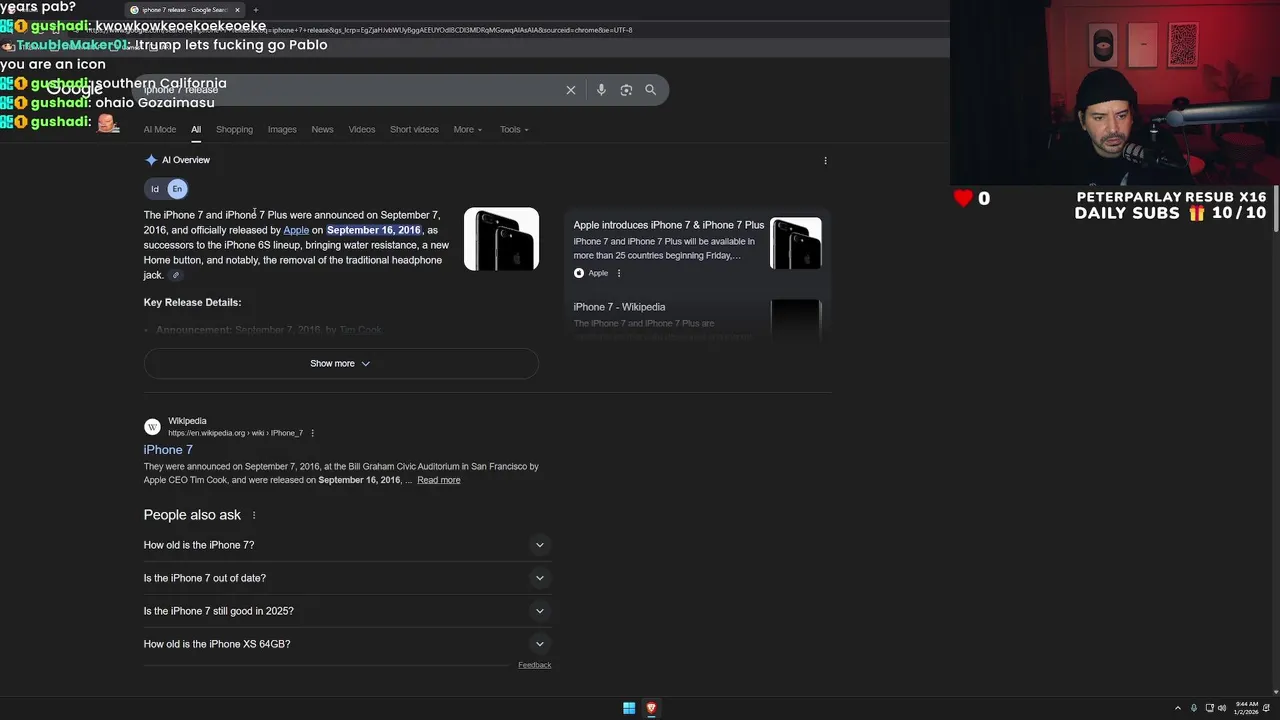Click the Apple logo in source card
Image resolution: width=1280 pixels, height=720 pixels.
pos(579,273)
